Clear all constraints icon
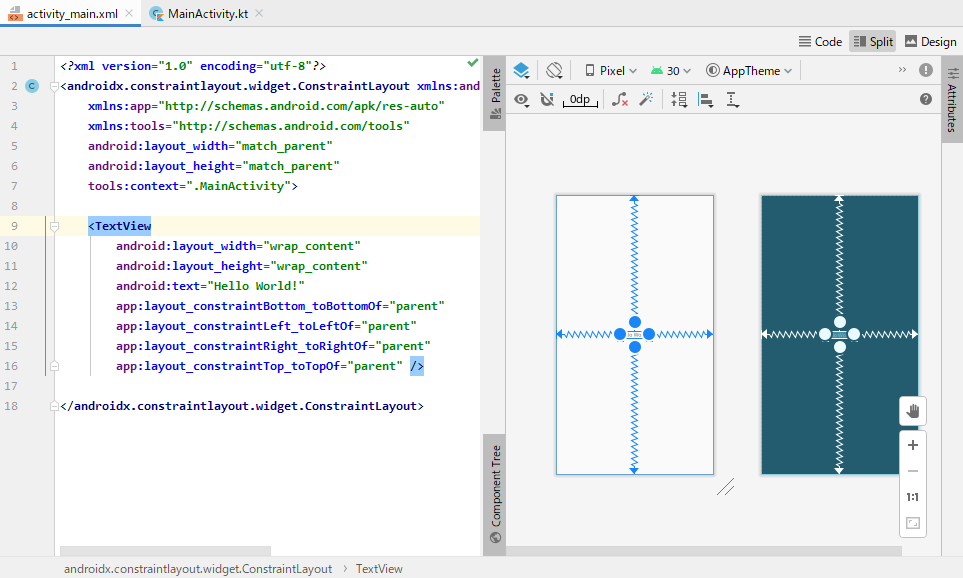This screenshot has width=963, height=578. point(620,100)
